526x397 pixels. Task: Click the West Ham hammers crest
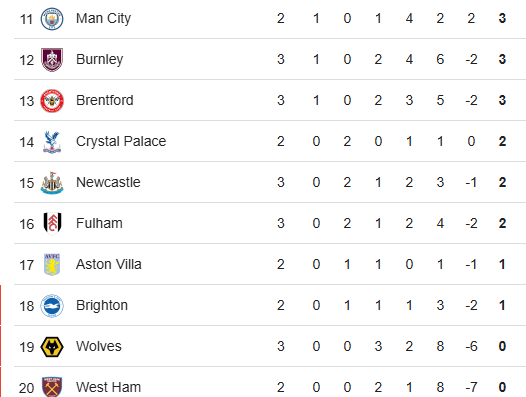52,387
